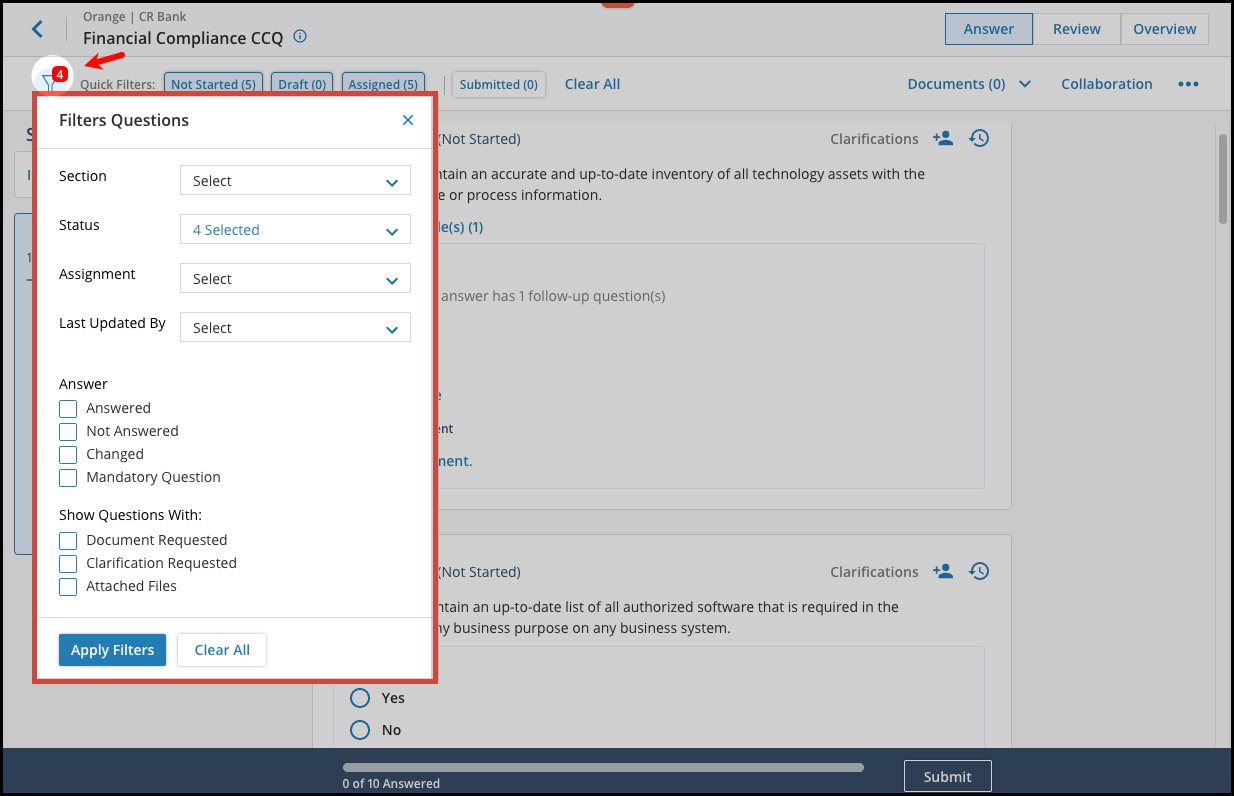Switch to the Review tab

pos(1076,29)
